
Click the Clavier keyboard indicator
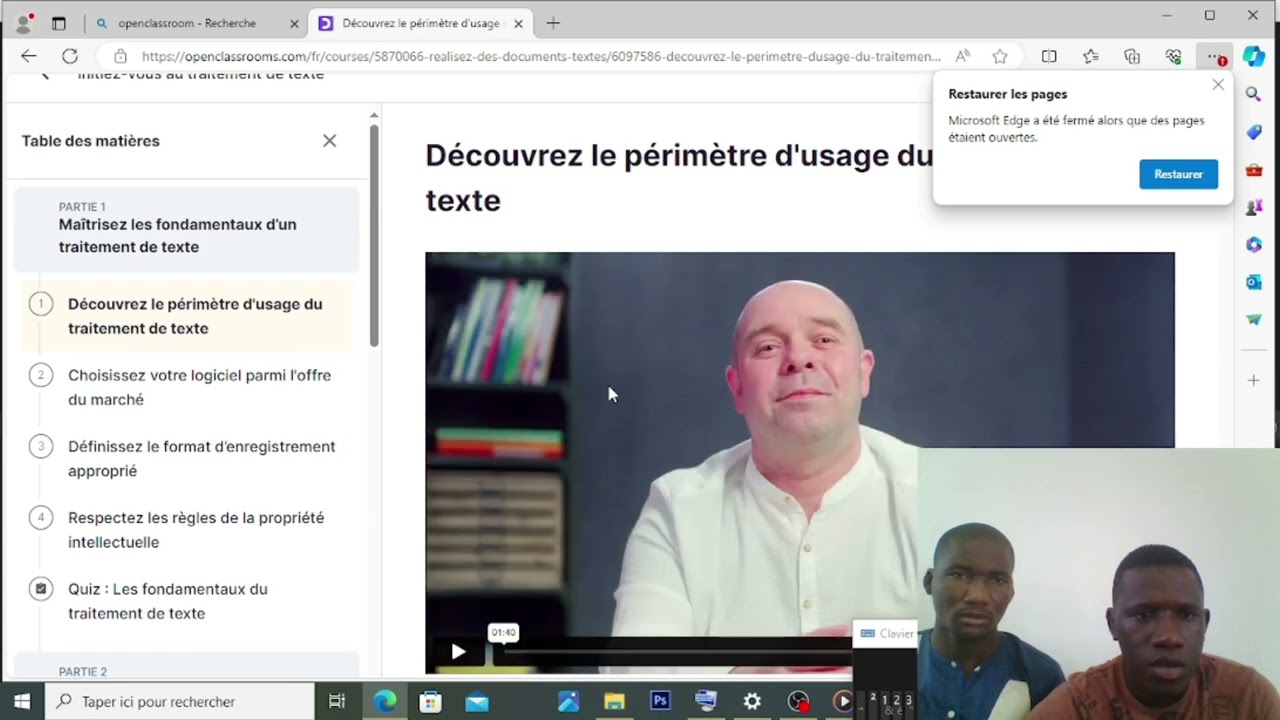tap(886, 633)
